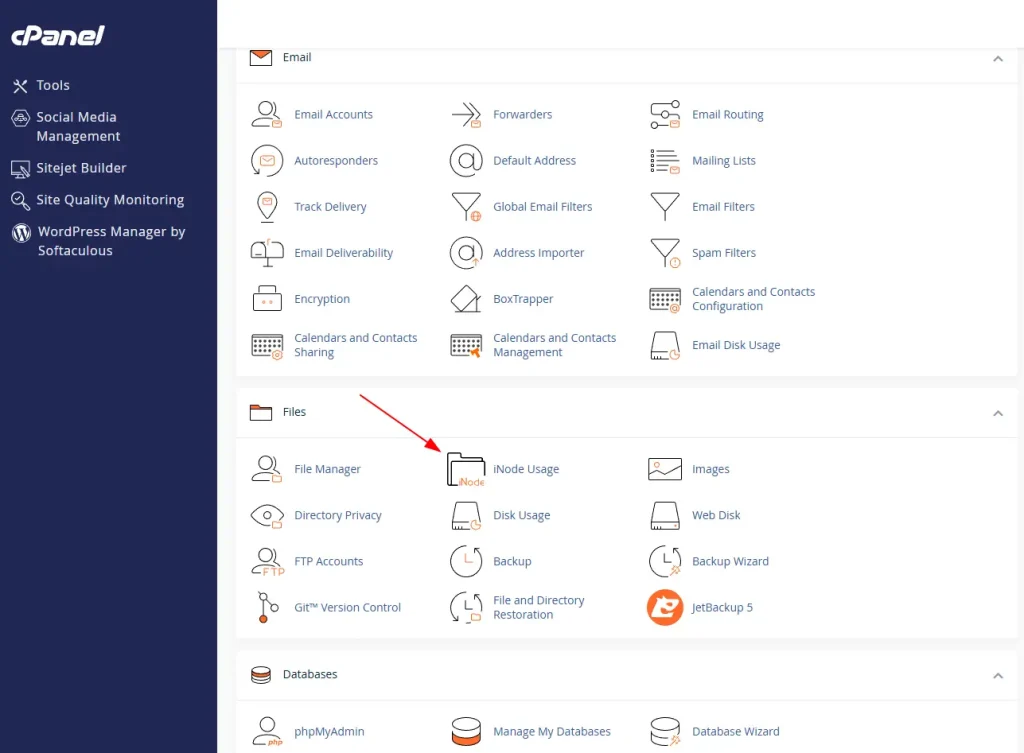Click the Email Section header label
Screen dimensions: 1024x753
pyautogui.click(x=296, y=57)
